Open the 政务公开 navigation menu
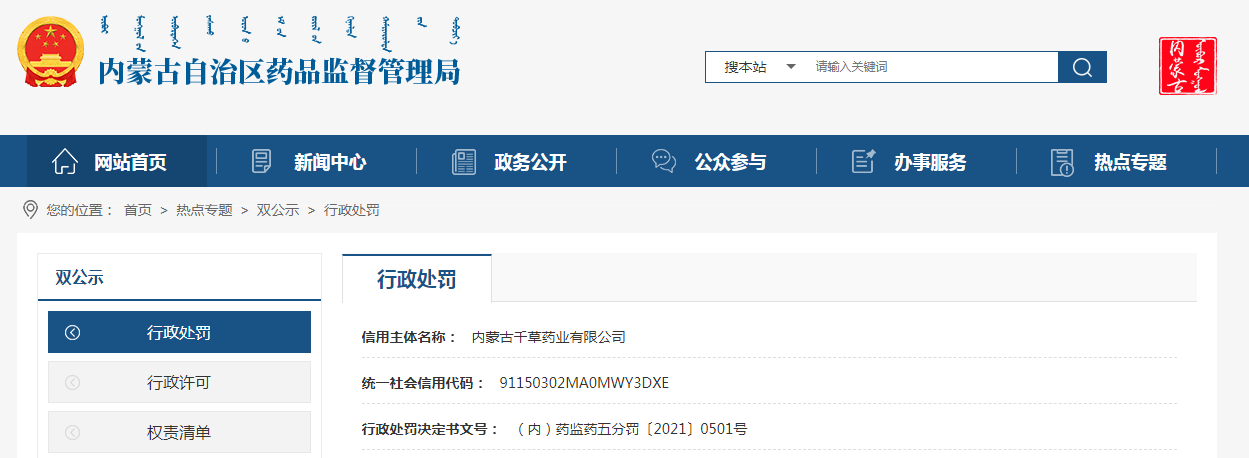Screen dimensions: 1249x458 (x=530, y=162)
